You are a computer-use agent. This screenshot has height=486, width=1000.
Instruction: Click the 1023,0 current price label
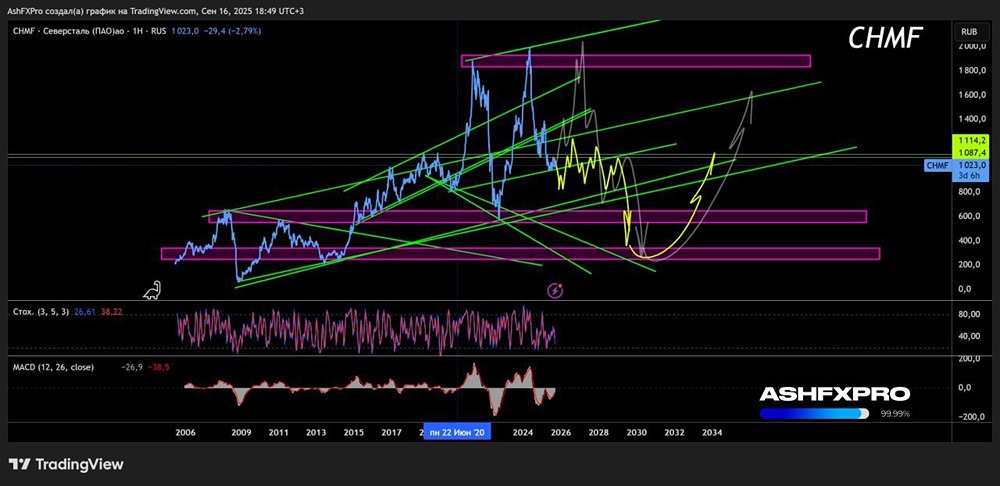[x=971, y=165]
